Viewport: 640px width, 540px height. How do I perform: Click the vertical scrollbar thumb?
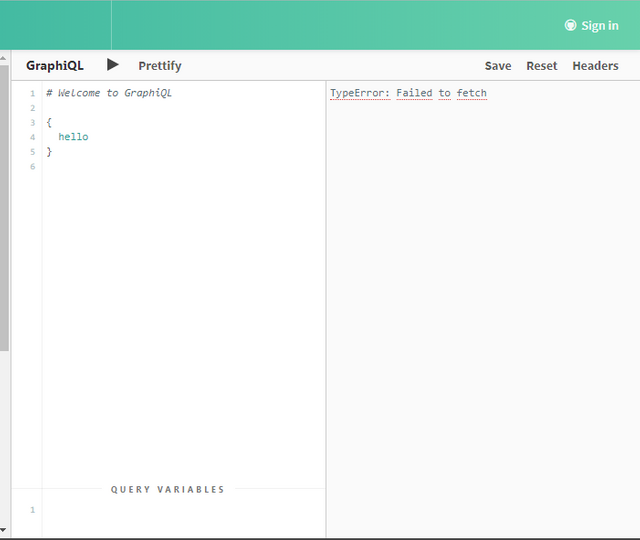click(4, 208)
